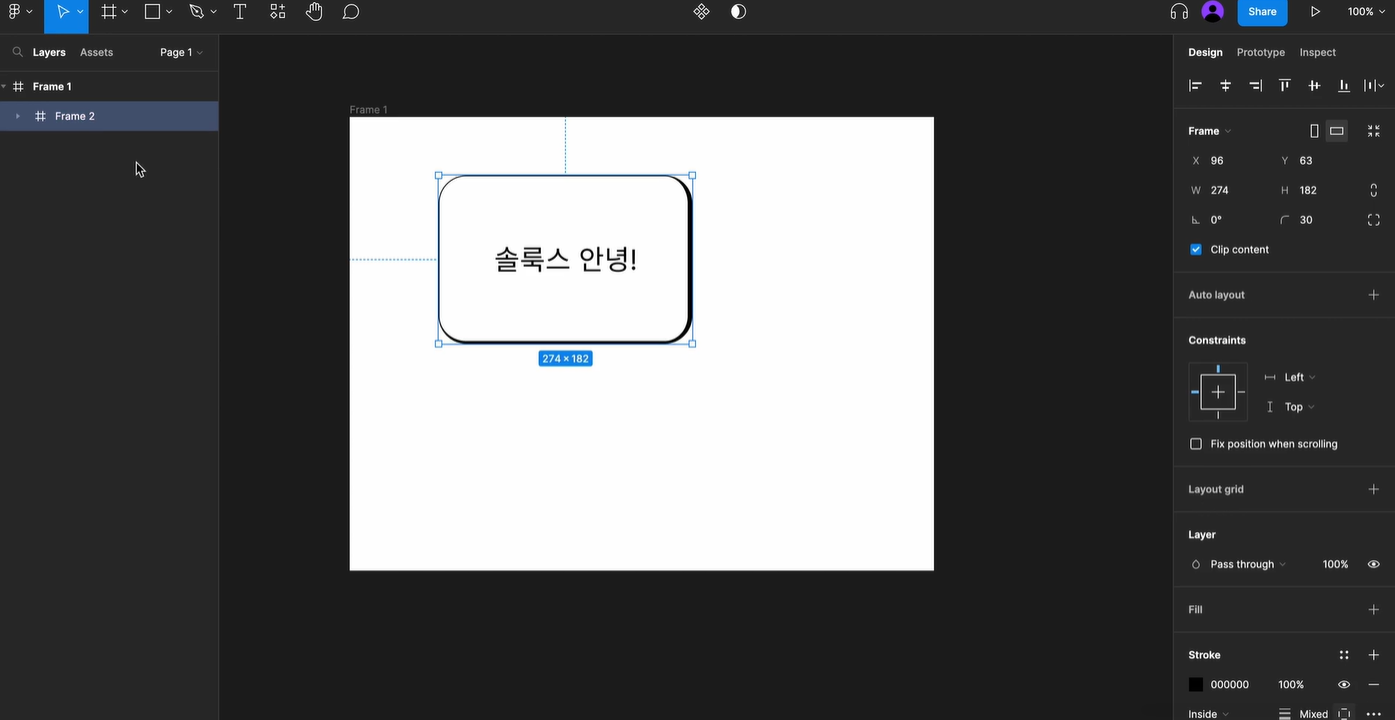Click the Share button
This screenshot has width=1395, height=720.
[x=1262, y=12]
